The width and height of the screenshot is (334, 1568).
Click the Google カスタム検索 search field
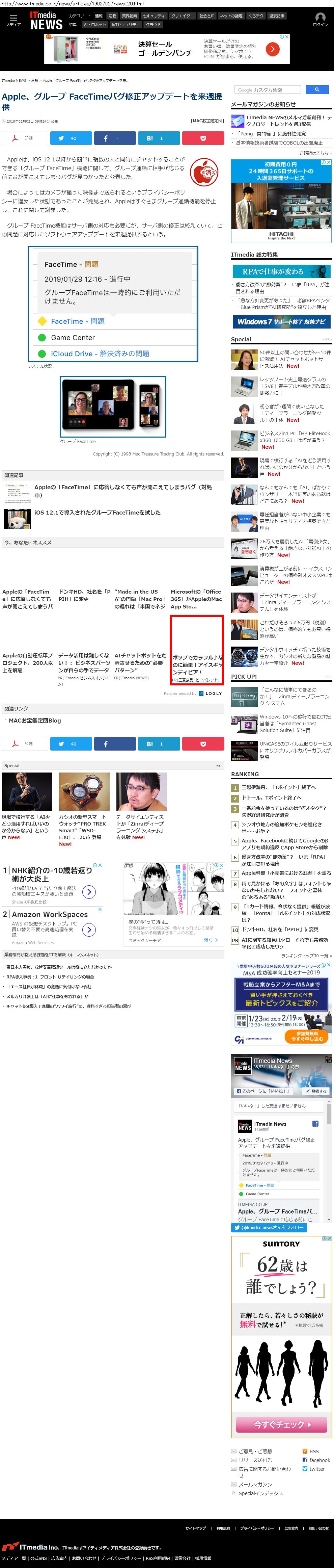click(x=268, y=89)
